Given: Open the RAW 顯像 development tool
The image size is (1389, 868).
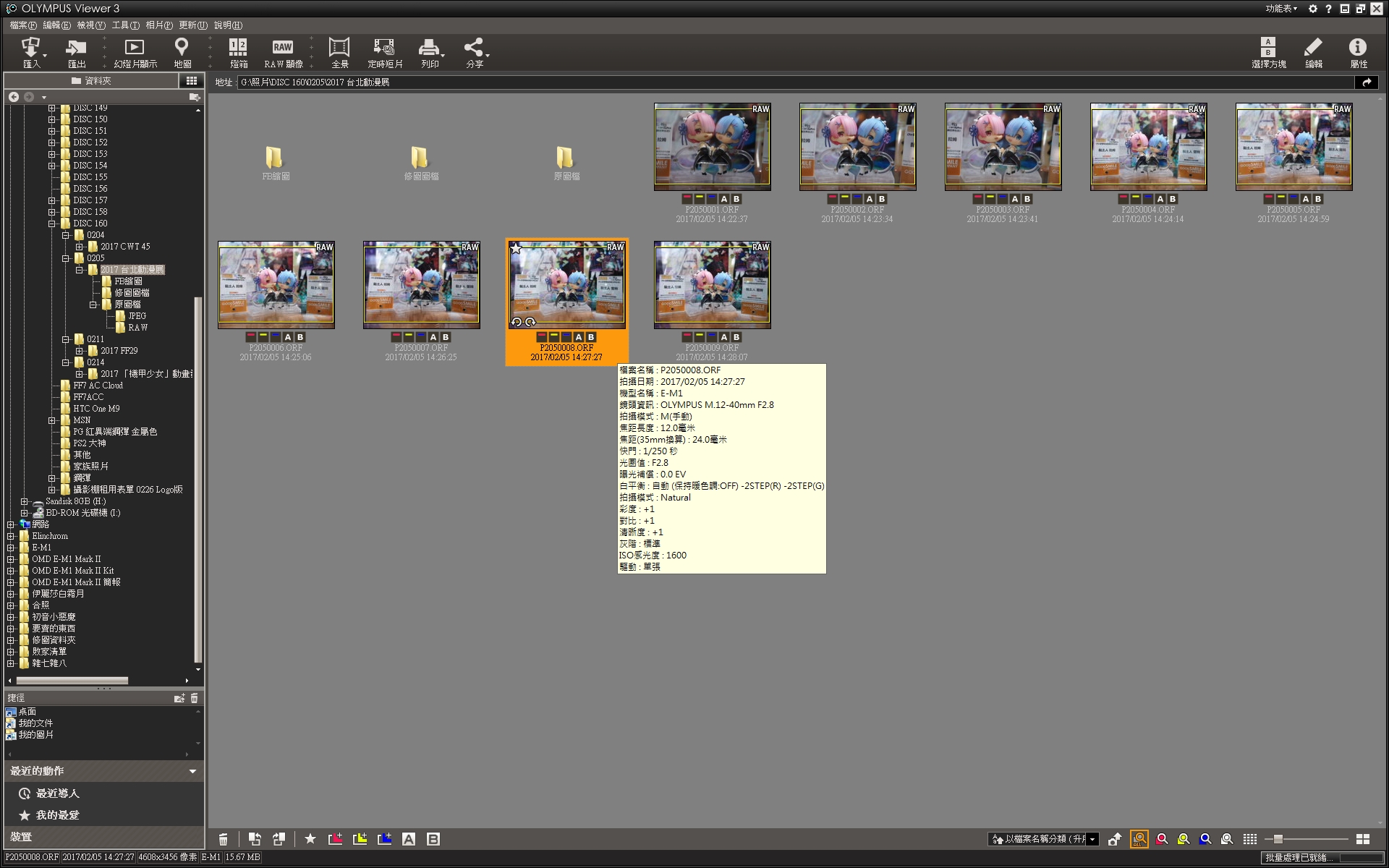Looking at the screenshot, I should pos(283,53).
